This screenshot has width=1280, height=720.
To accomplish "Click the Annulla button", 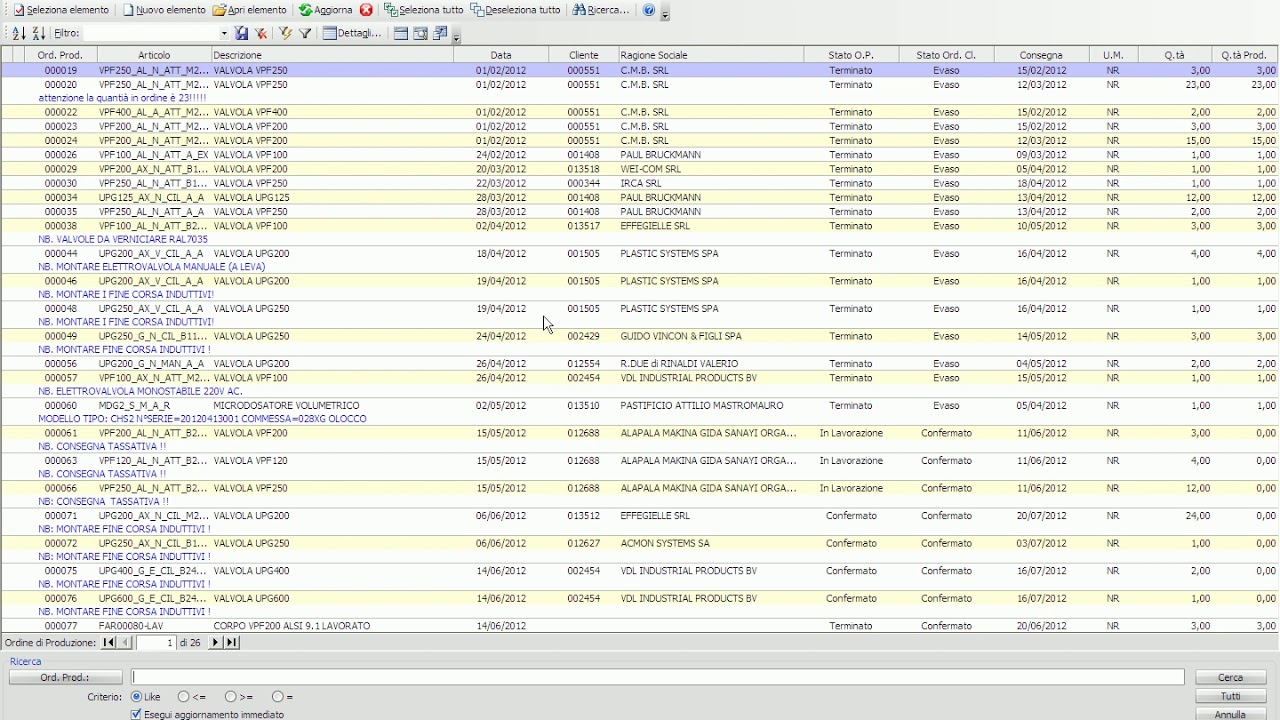I will (x=1230, y=714).
